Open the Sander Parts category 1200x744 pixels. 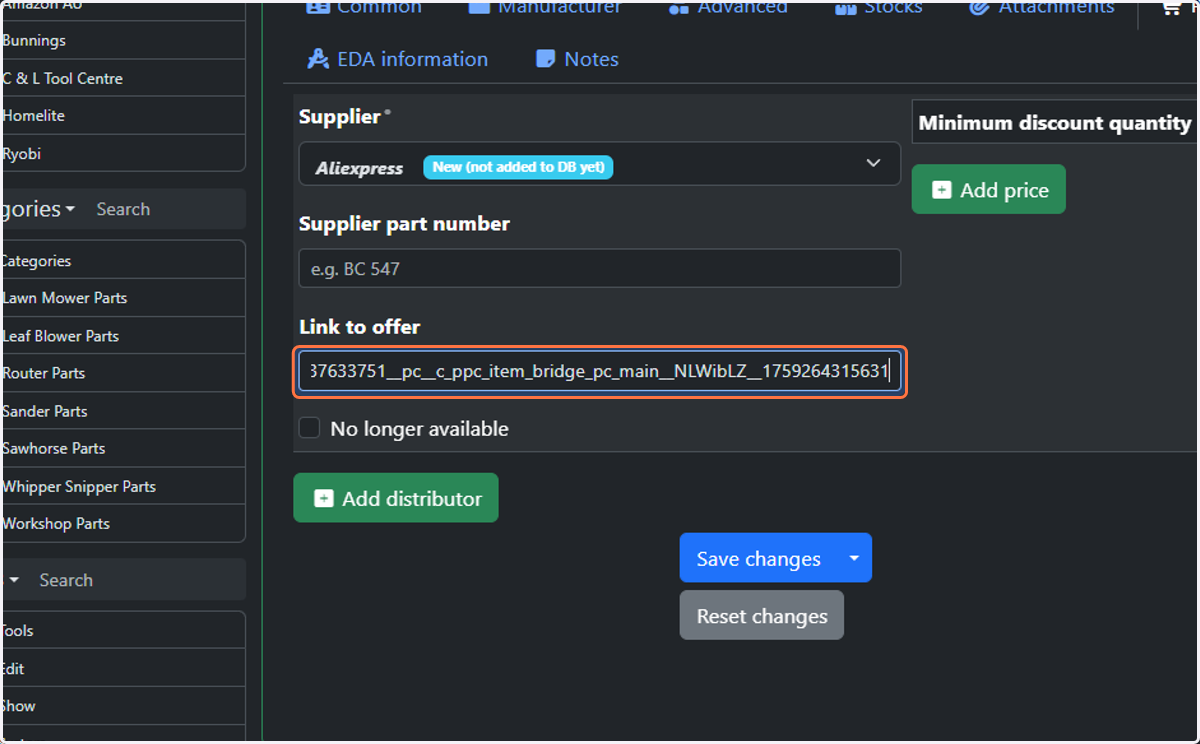coord(122,411)
